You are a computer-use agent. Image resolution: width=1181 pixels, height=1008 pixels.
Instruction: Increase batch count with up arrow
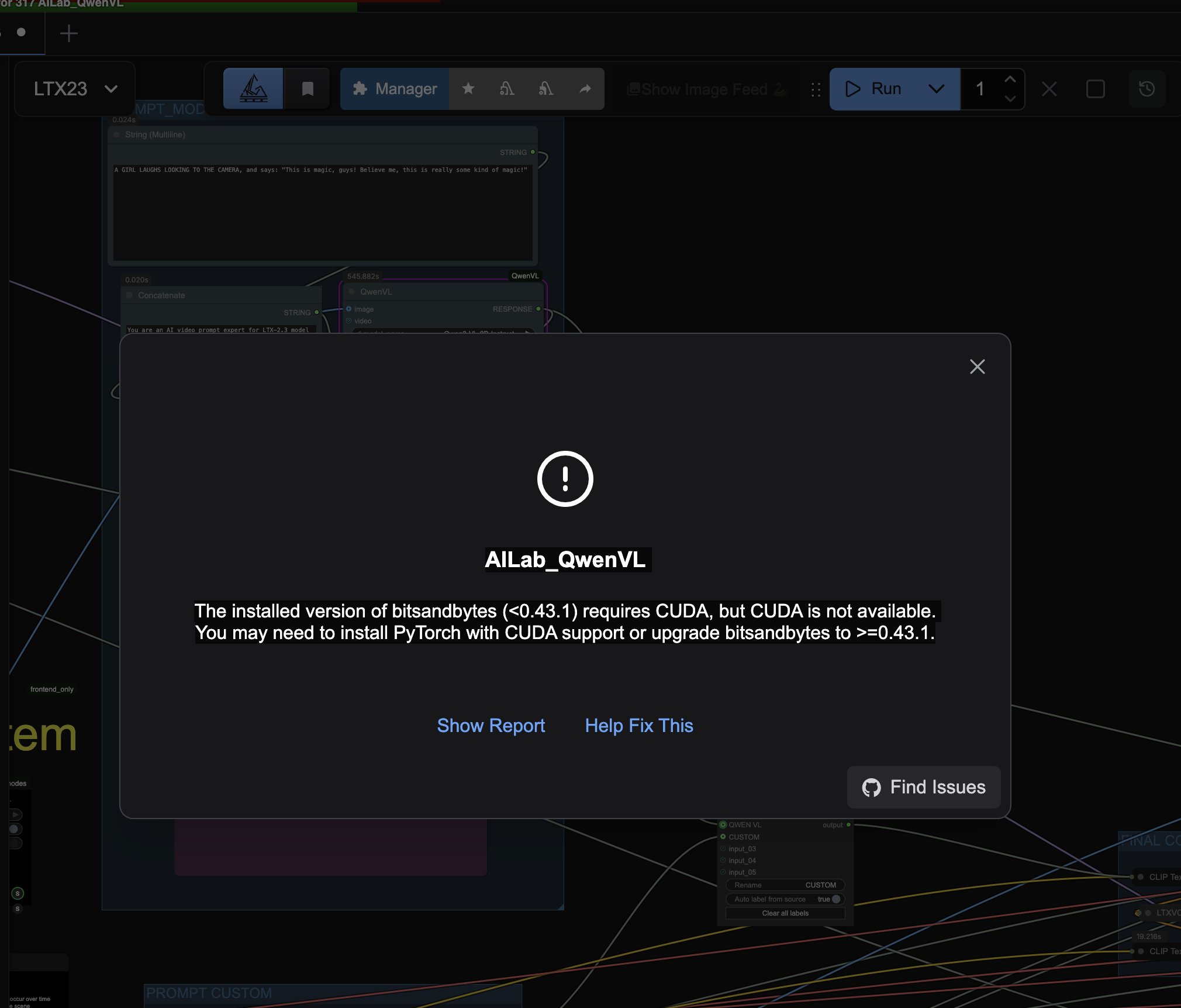click(1010, 79)
